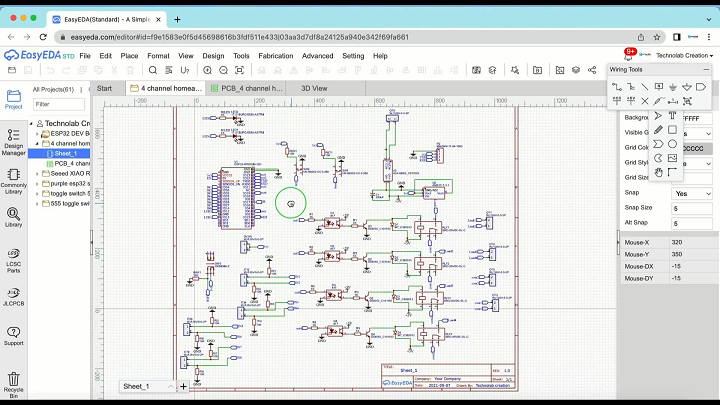Open the Recycle Bin
The image size is (720, 405).
(13, 385)
